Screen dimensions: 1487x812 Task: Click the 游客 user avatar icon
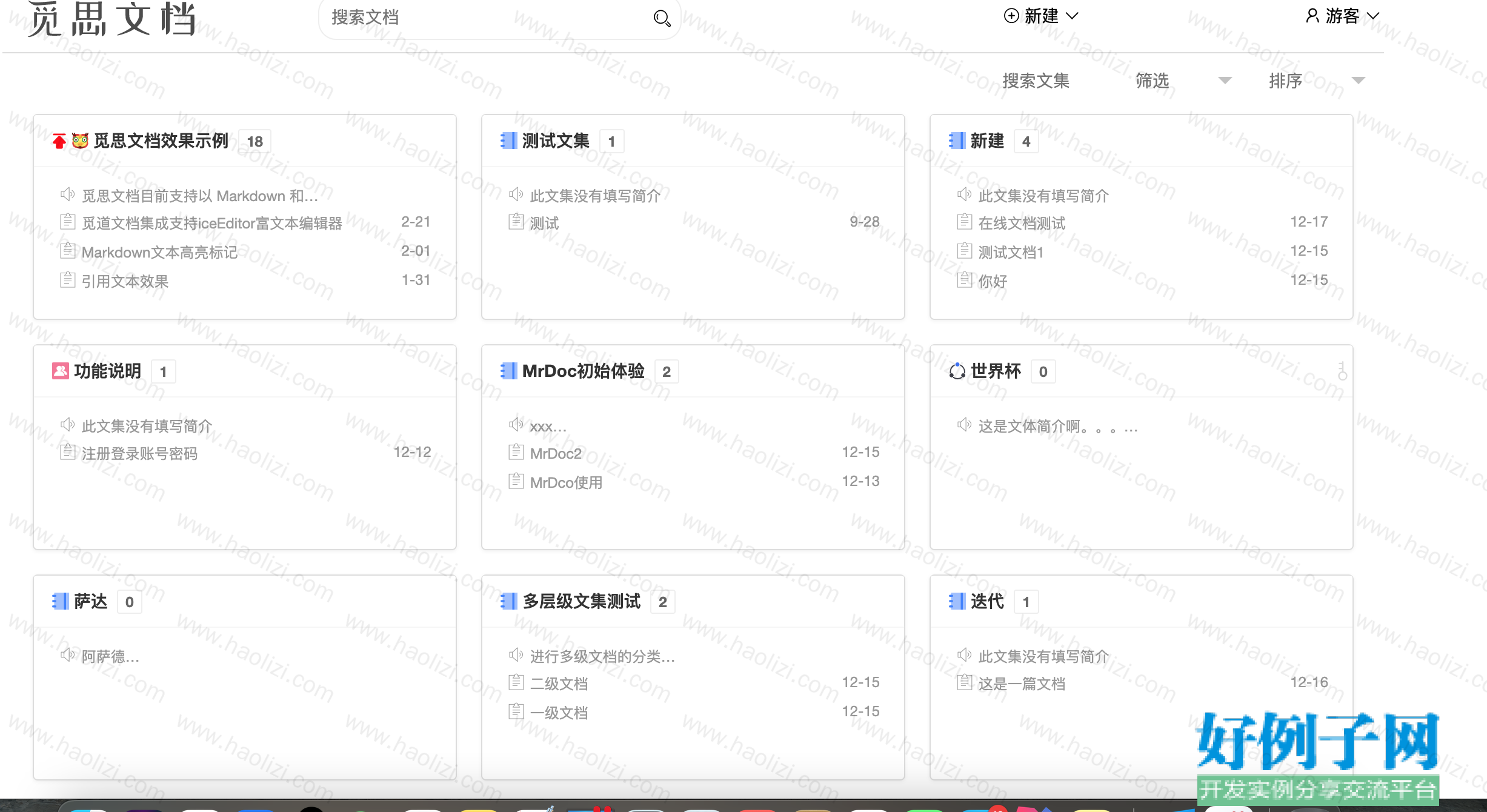coord(1312,16)
